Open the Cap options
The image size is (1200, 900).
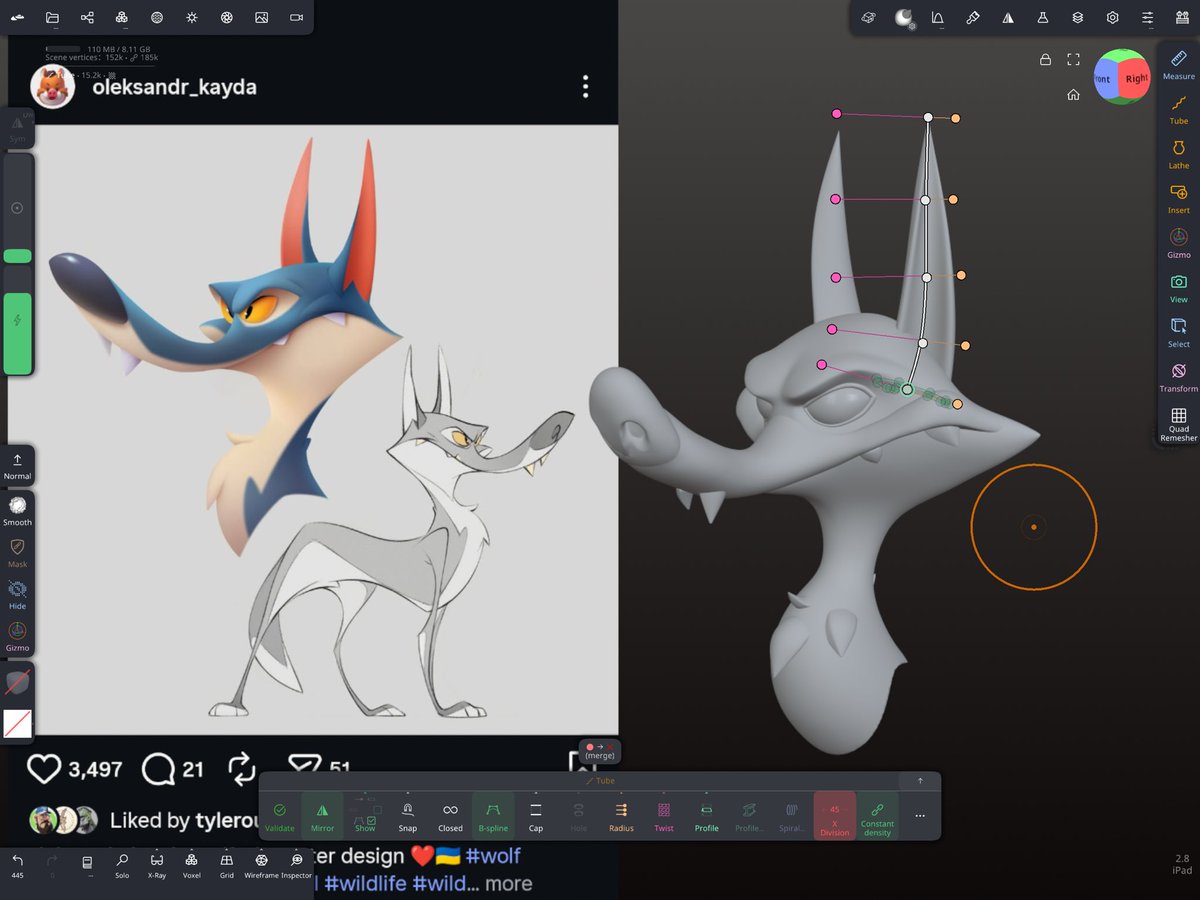pyautogui.click(x=536, y=815)
